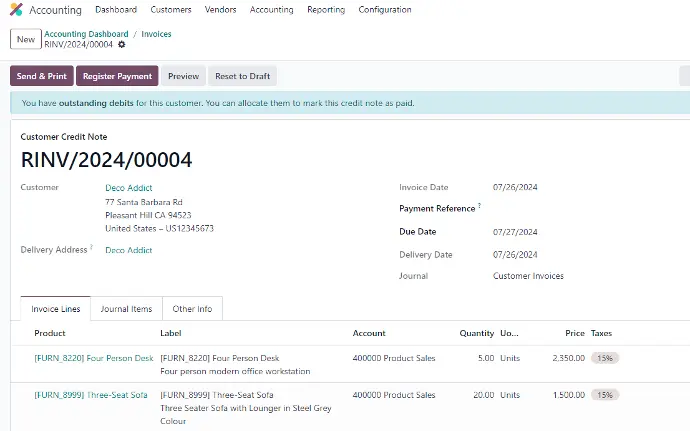This screenshot has width=690, height=431.
Task: Show help tooltip for Delivery Address
Action: point(92,247)
